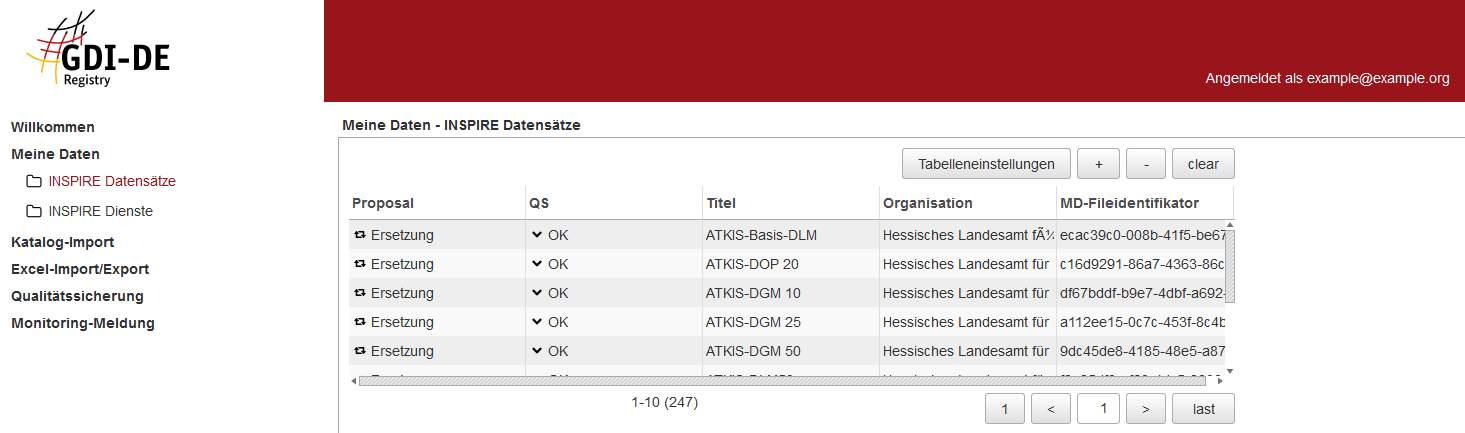The image size is (1465, 433).
Task: Open the Qualitätssicherung menu item
Action: click(x=77, y=296)
